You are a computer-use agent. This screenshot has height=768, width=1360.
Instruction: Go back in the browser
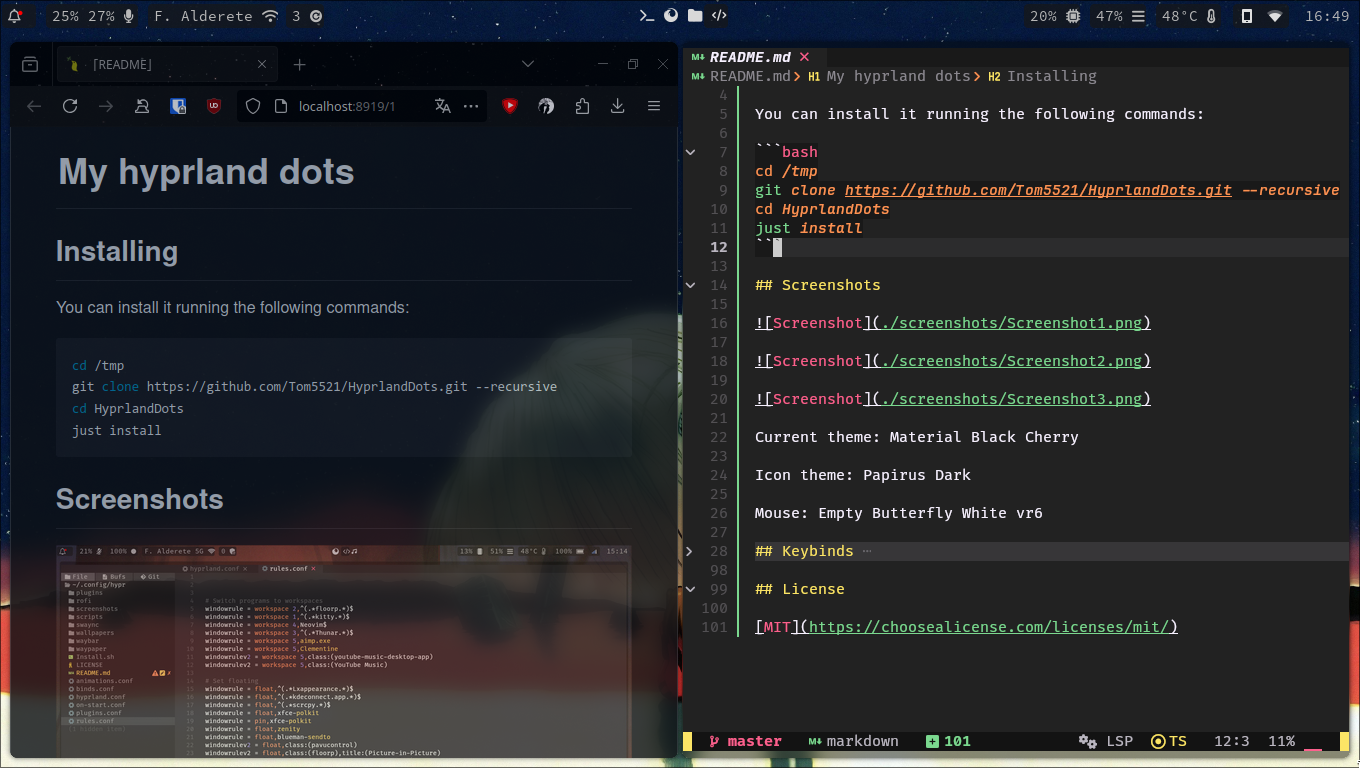pos(34,106)
